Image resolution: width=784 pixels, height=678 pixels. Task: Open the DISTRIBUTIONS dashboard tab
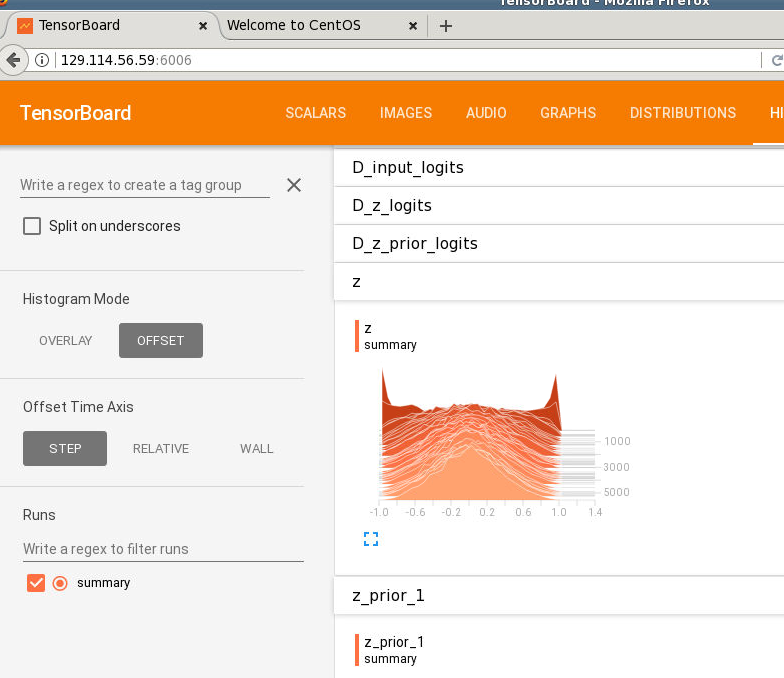coord(683,113)
